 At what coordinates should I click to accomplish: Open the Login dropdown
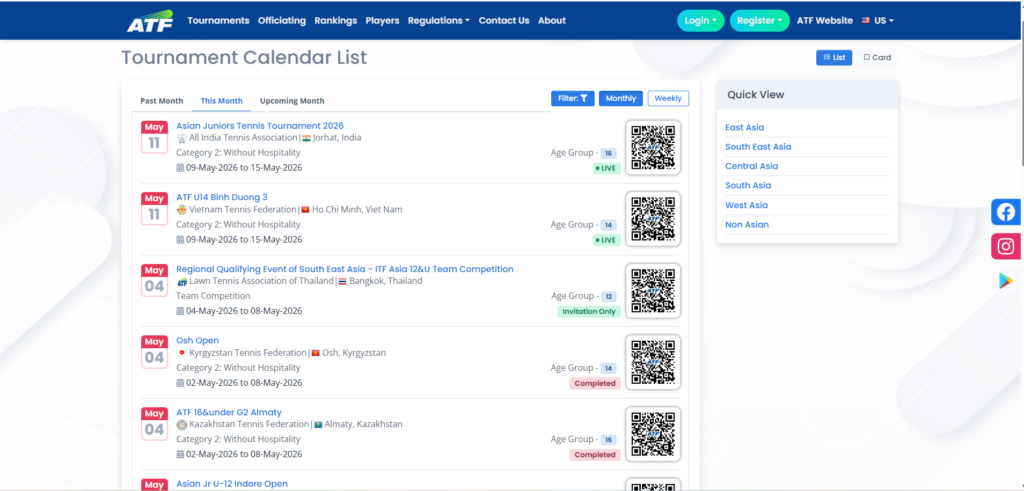point(701,20)
